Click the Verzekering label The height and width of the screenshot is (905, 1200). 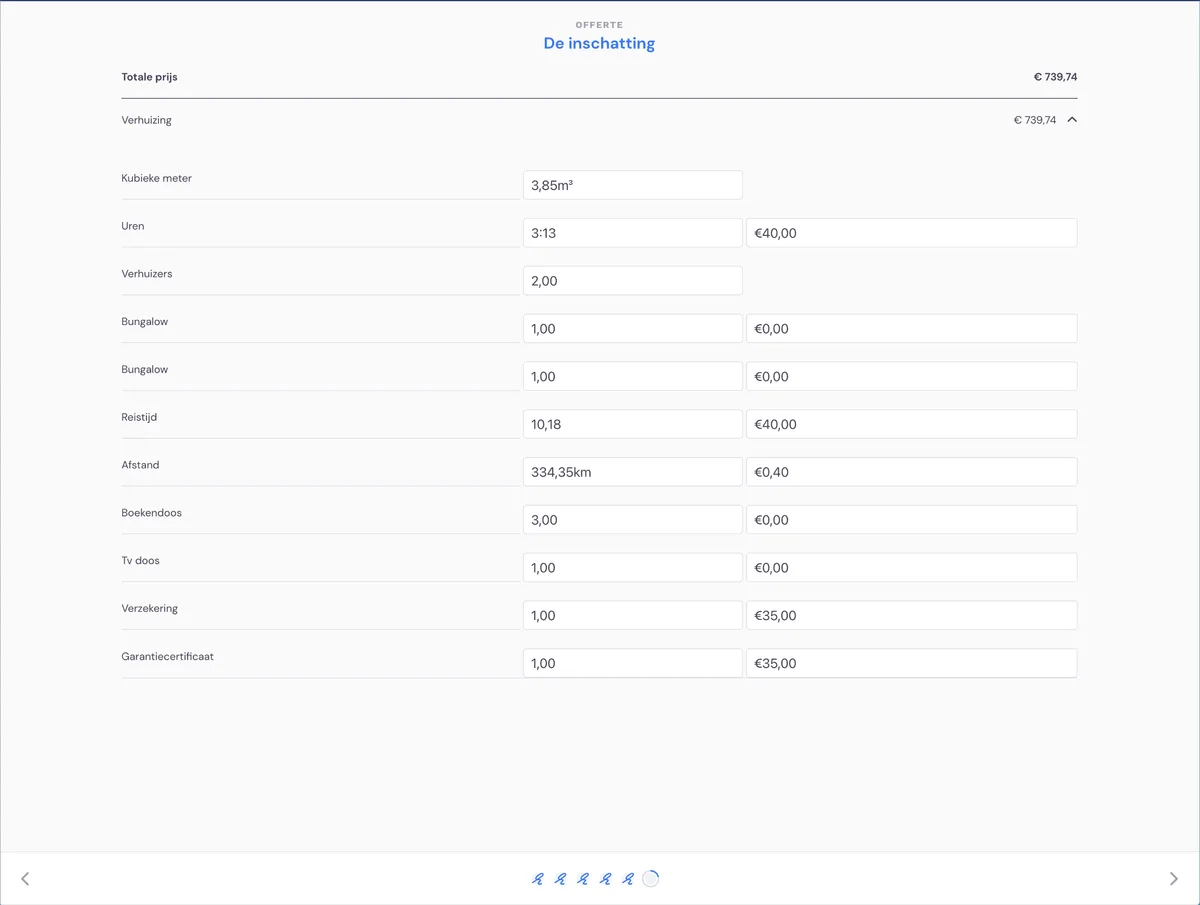pos(150,609)
